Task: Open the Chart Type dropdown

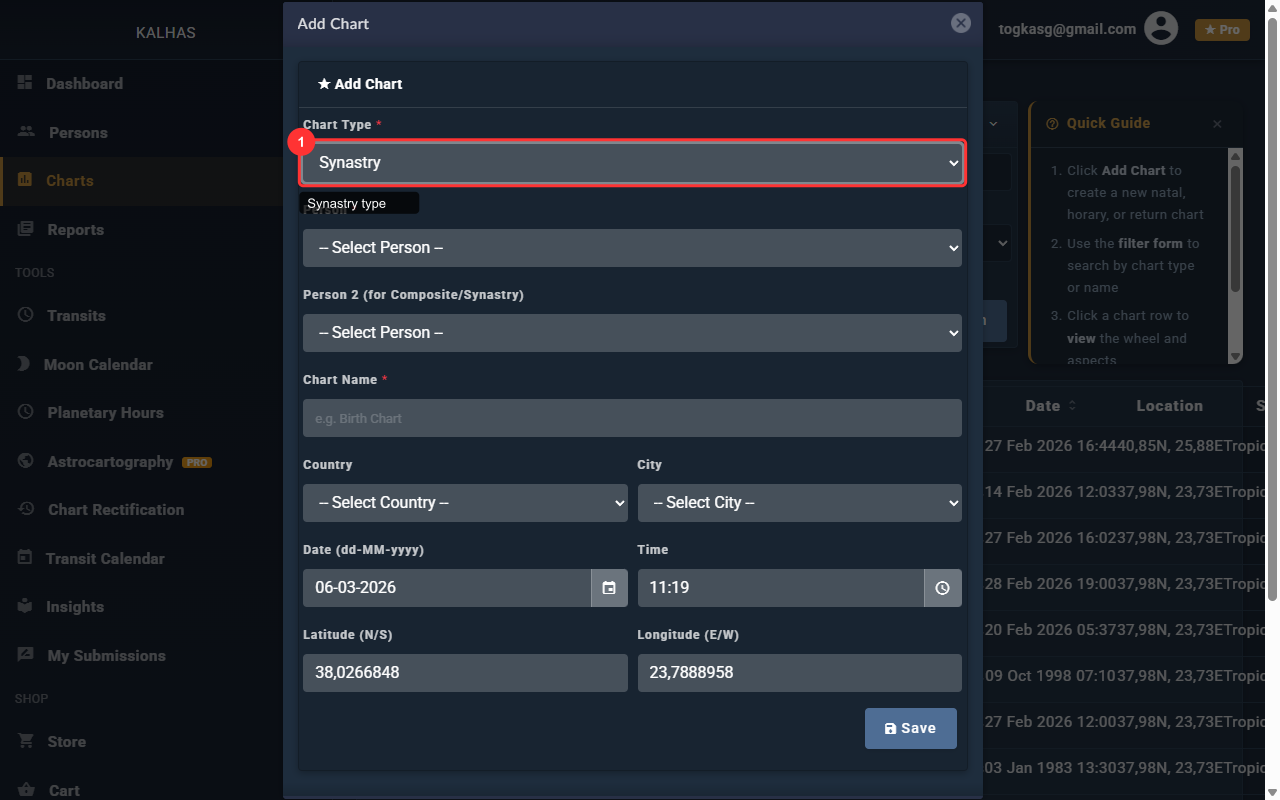Action: 632,163
